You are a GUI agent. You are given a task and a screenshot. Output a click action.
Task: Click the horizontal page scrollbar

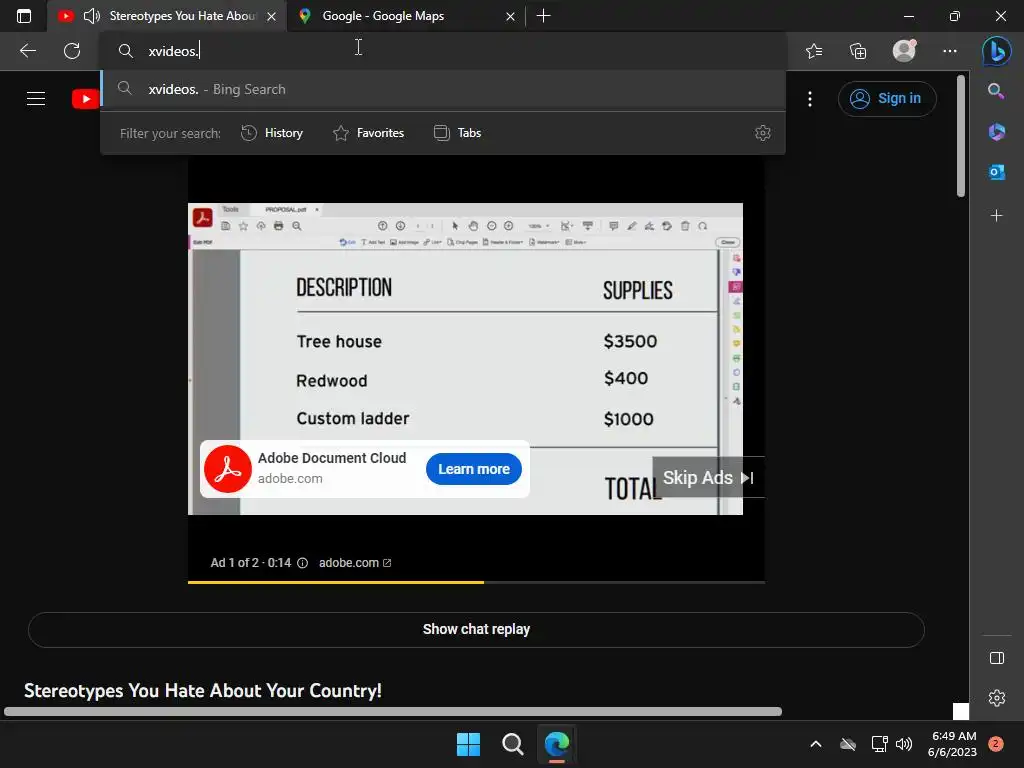click(392, 711)
